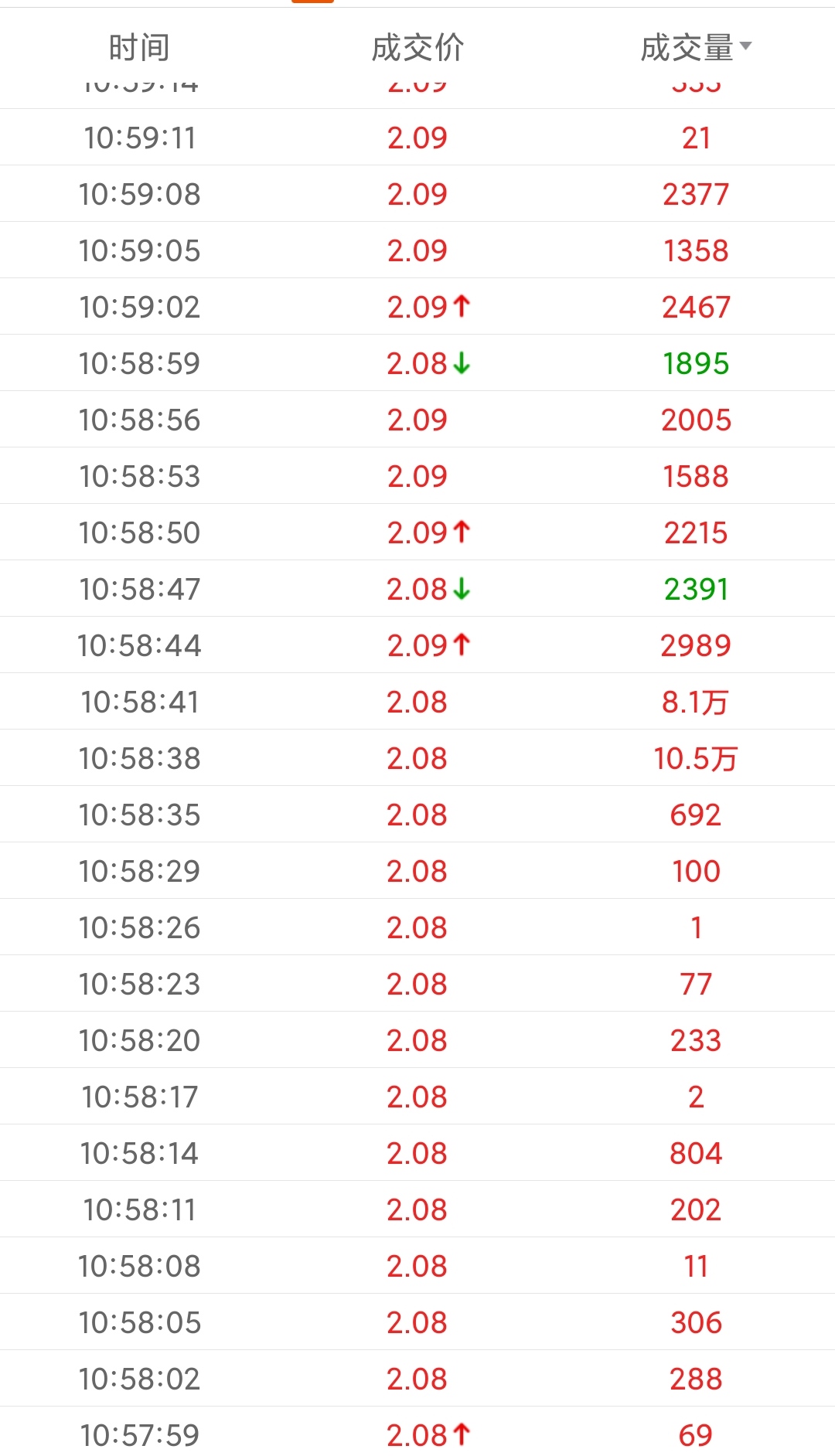Select the 成交价 column header
This screenshot has height=1456, width=835.
417,48
